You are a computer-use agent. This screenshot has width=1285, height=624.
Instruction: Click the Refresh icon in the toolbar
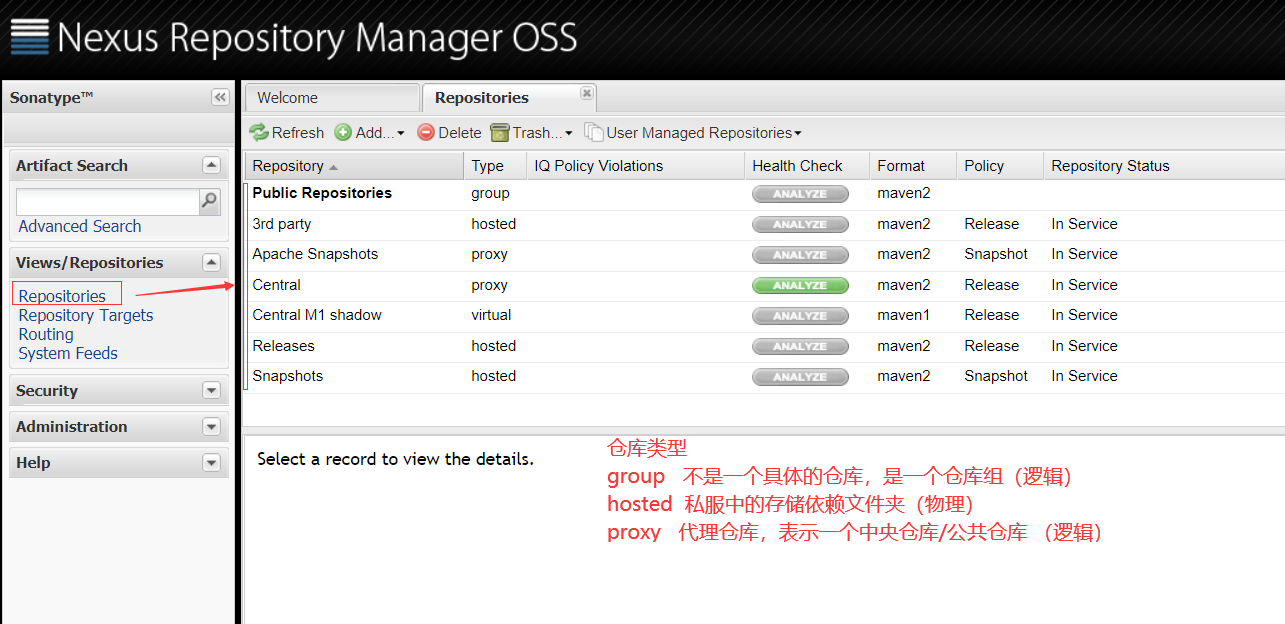[259, 132]
